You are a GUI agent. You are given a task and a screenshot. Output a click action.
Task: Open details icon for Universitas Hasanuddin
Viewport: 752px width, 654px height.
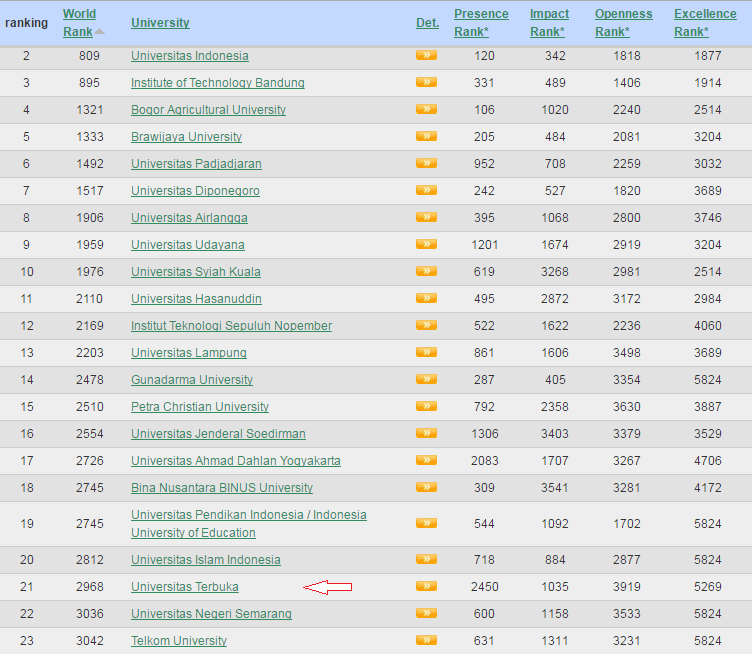point(426,298)
